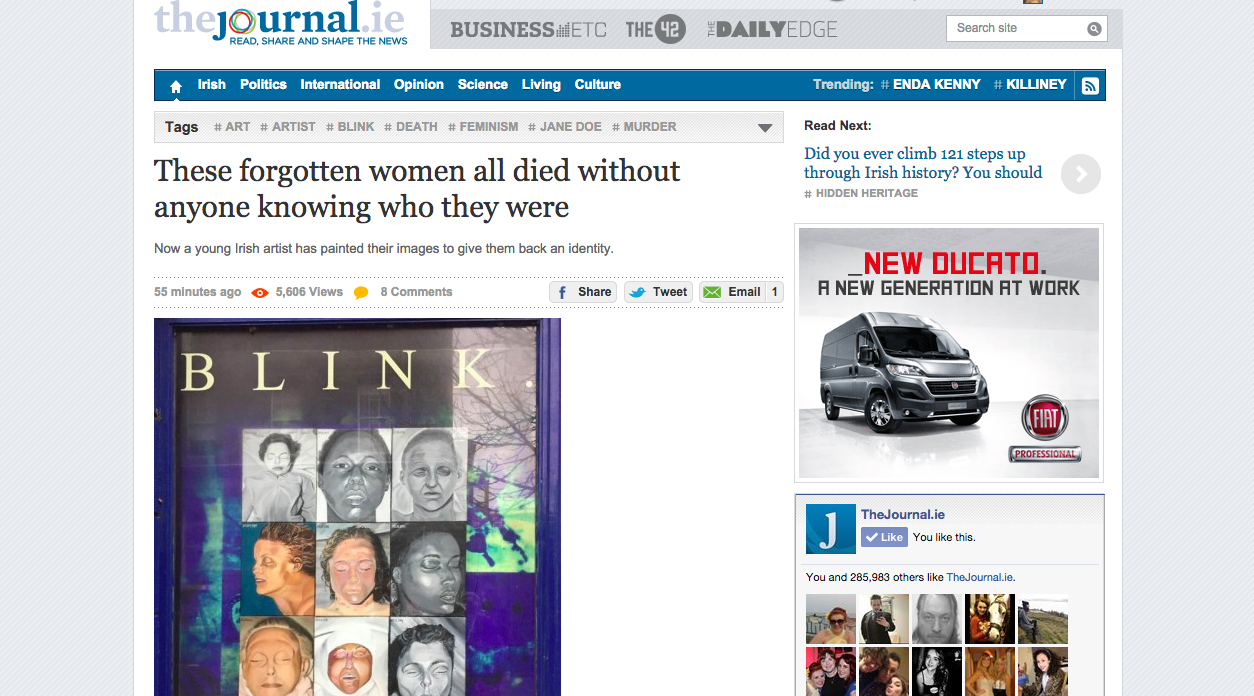
Task: Click the BLINK artwork article image
Action: [x=357, y=507]
